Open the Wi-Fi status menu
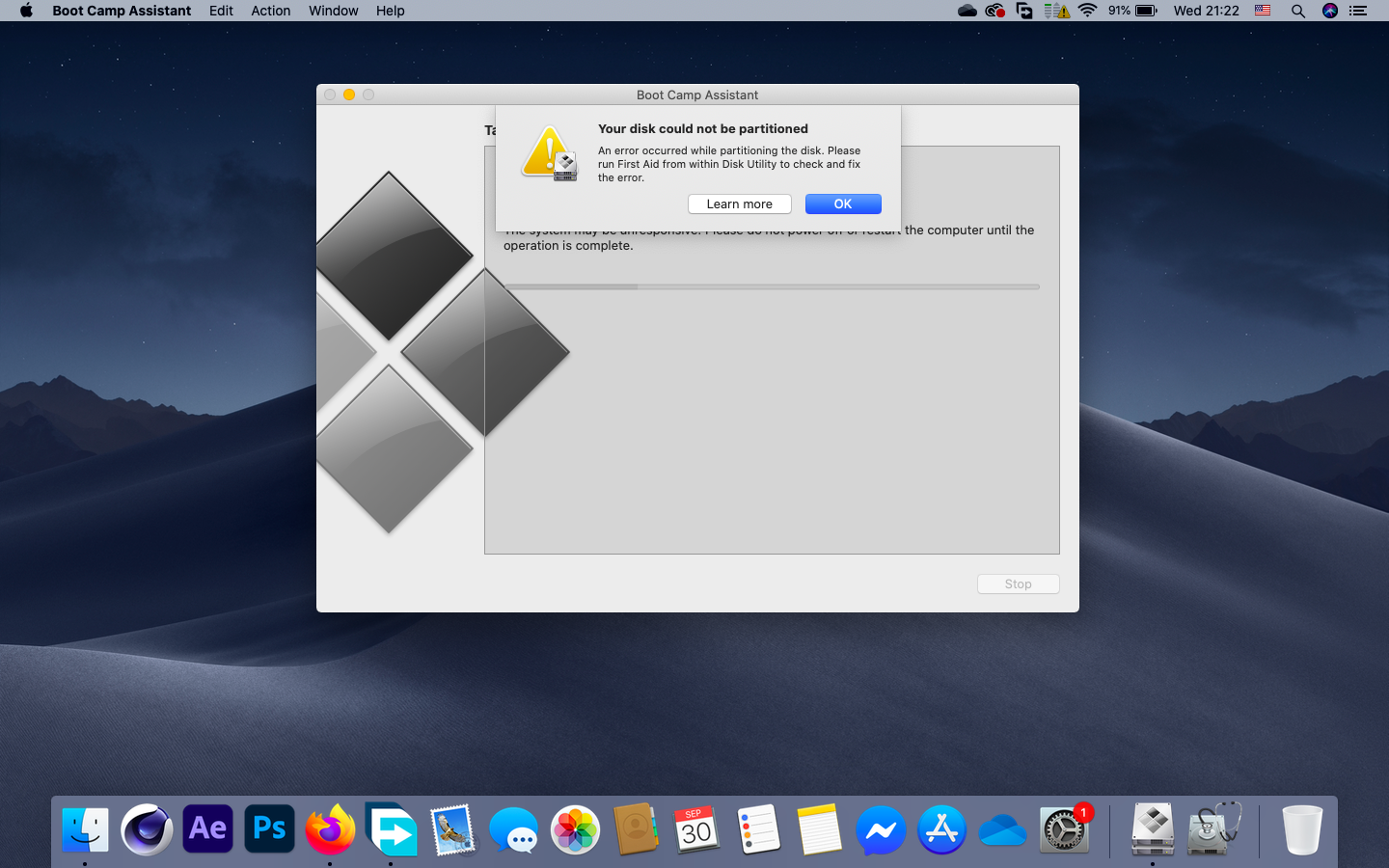 1088,11
